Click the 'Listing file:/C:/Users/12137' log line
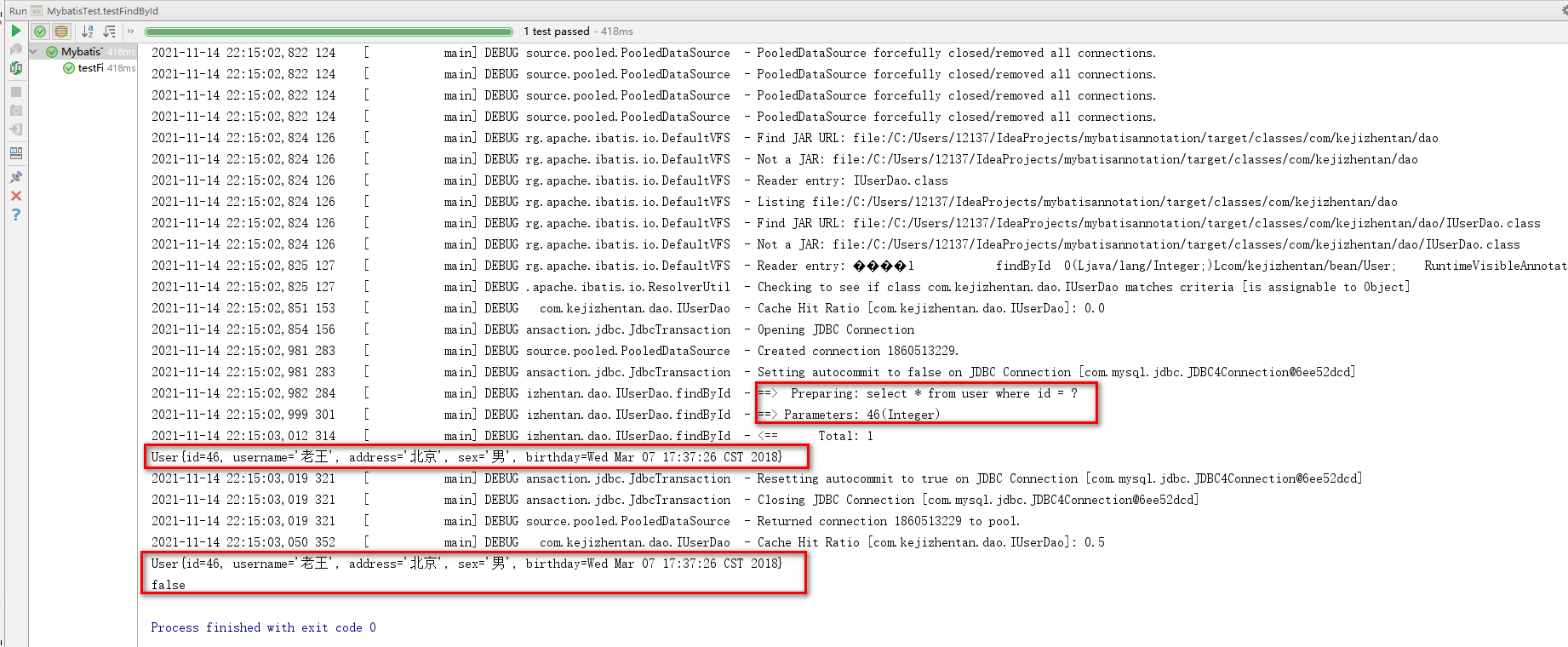This screenshot has width=1568, height=647. click(1077, 202)
